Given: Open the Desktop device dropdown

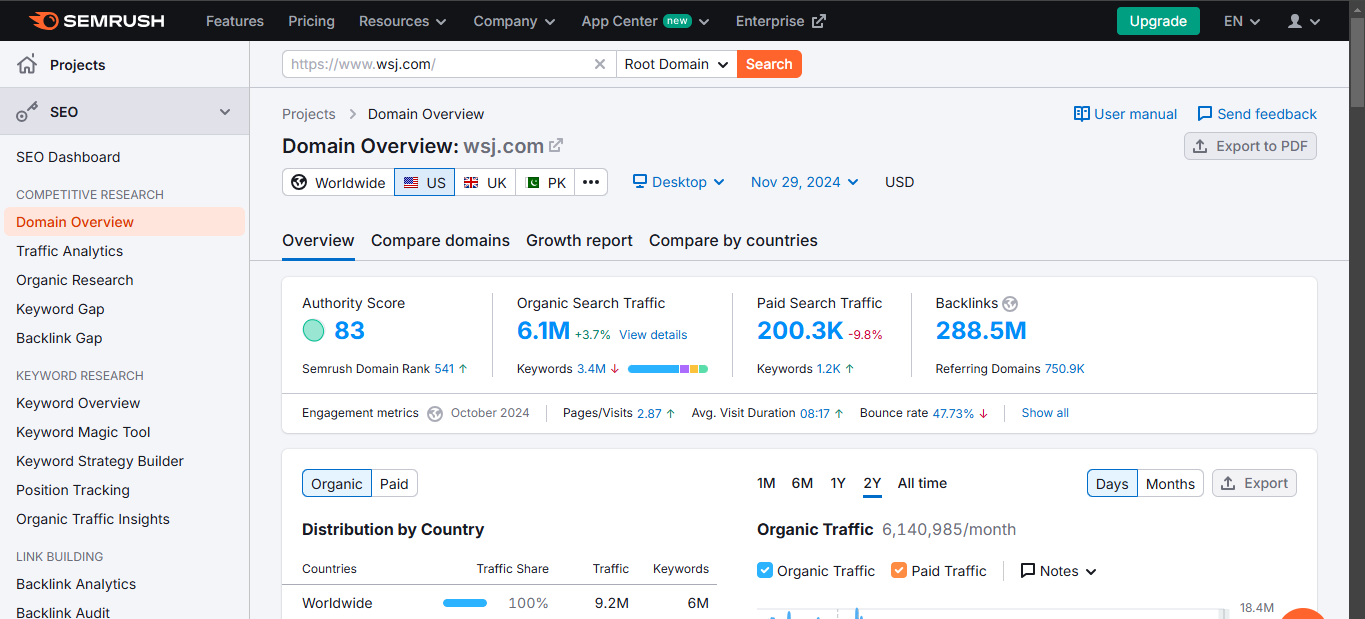Looking at the screenshot, I should 678,182.
